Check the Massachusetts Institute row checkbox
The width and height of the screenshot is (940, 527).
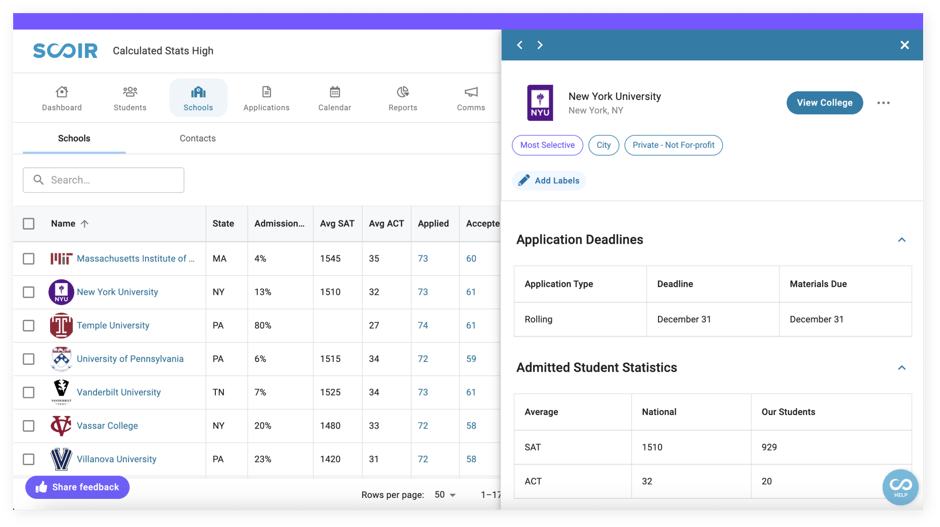[29, 258]
